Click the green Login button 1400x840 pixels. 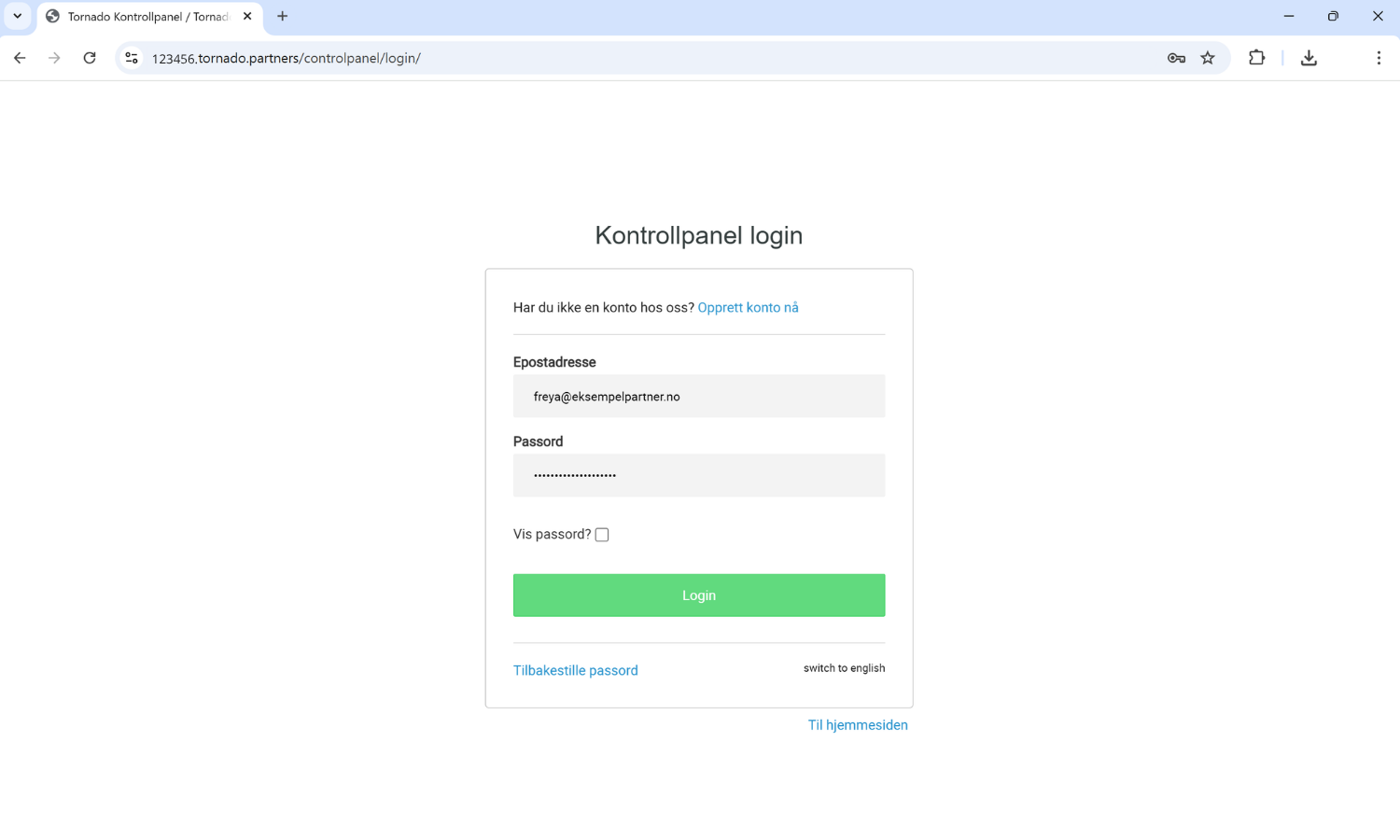tap(699, 595)
